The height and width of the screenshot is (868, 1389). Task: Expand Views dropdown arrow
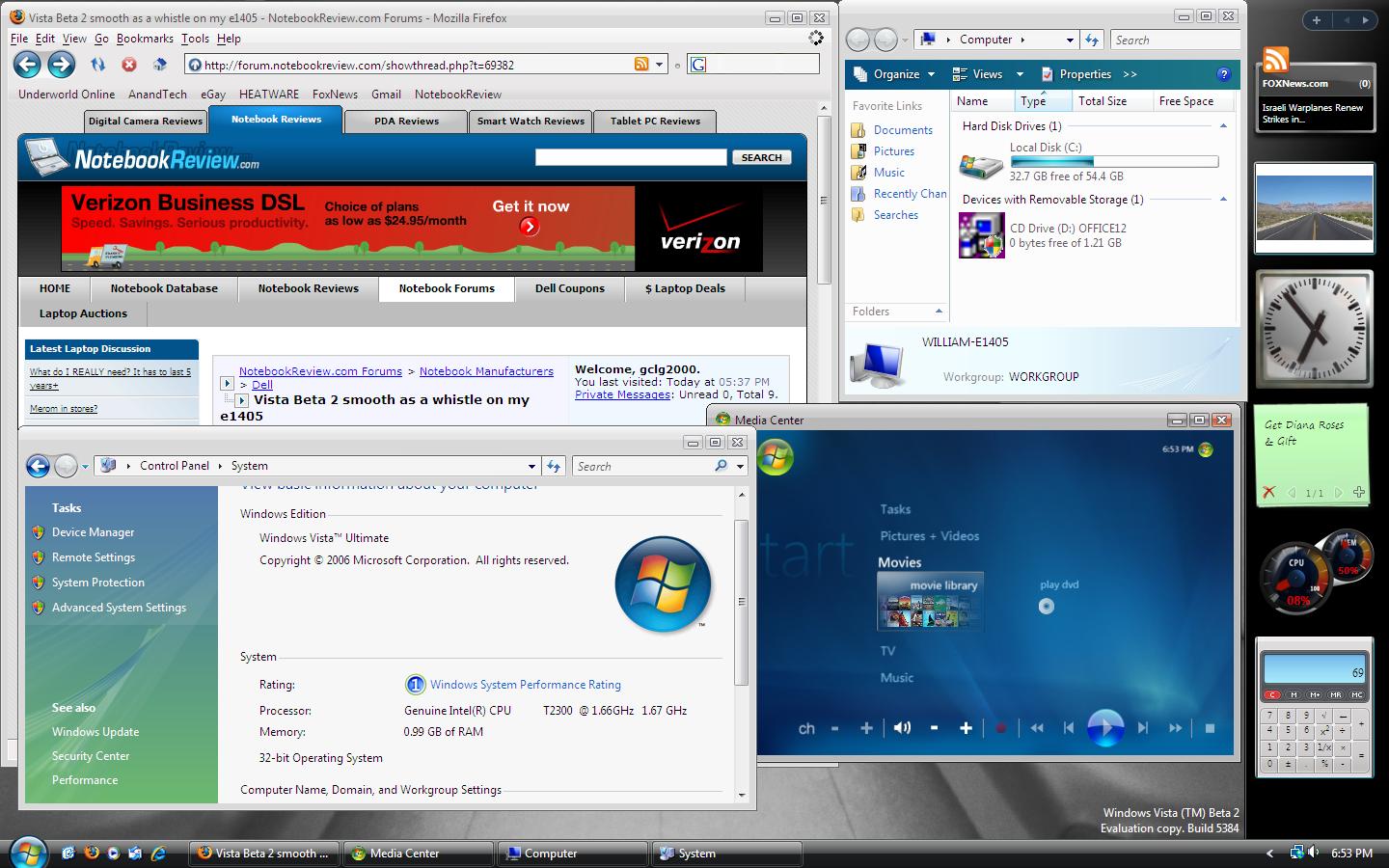(1020, 74)
